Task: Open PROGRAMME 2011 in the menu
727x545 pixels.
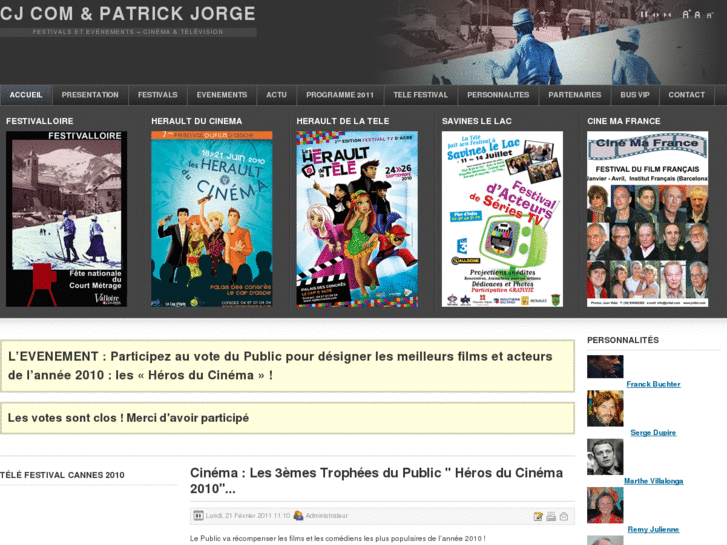Action: coord(340,95)
